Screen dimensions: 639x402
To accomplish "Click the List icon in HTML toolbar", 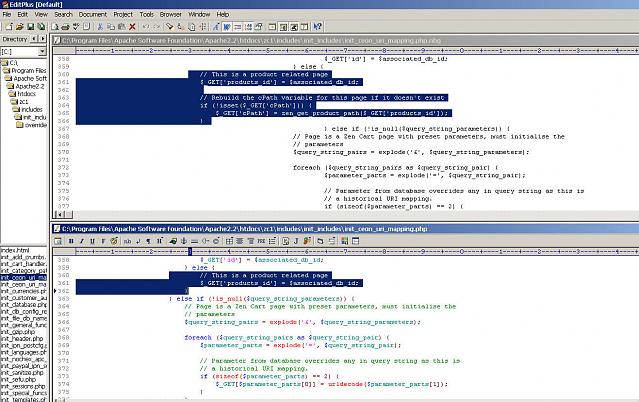I will point(272,241).
